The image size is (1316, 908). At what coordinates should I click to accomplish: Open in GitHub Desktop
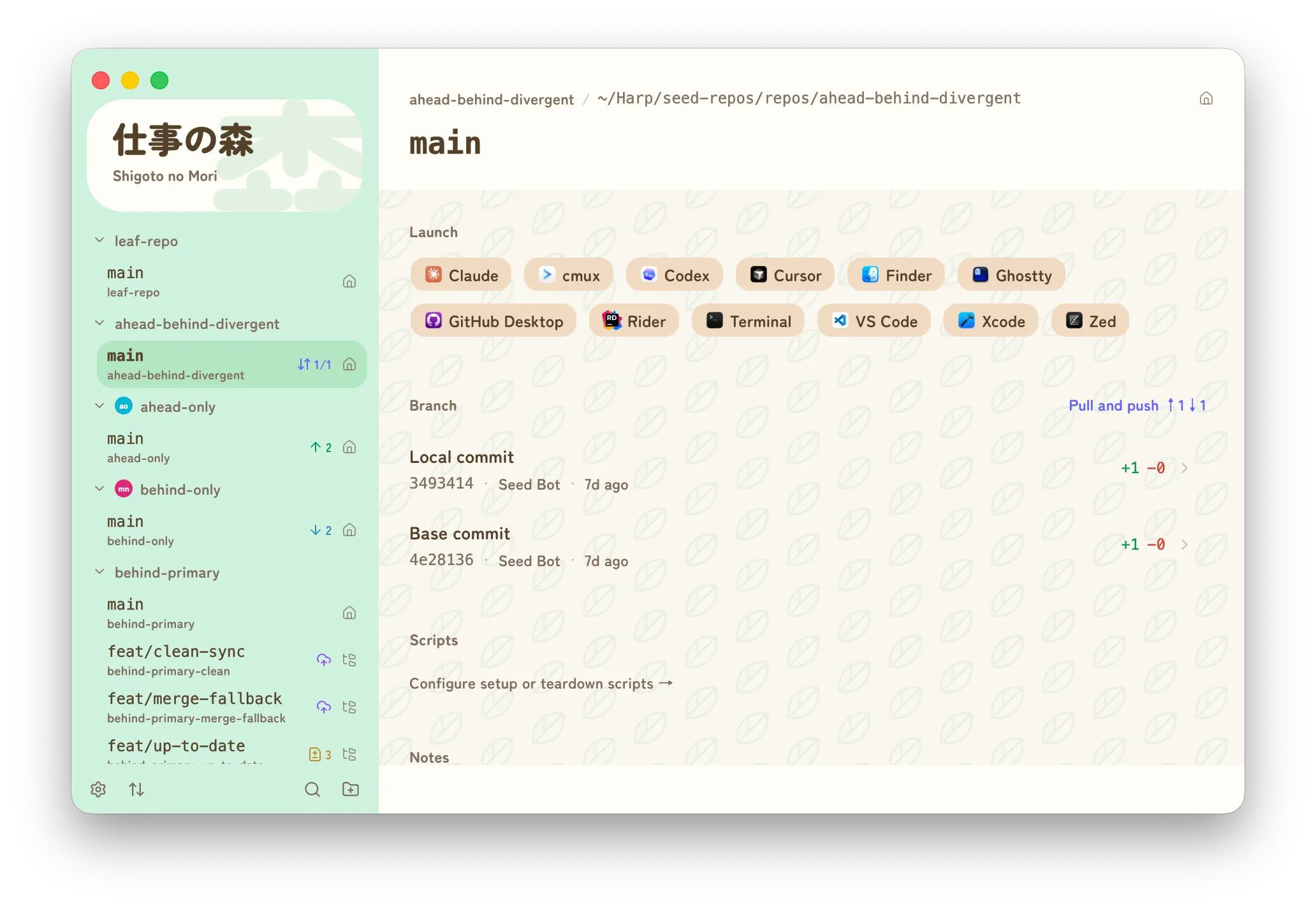click(493, 321)
